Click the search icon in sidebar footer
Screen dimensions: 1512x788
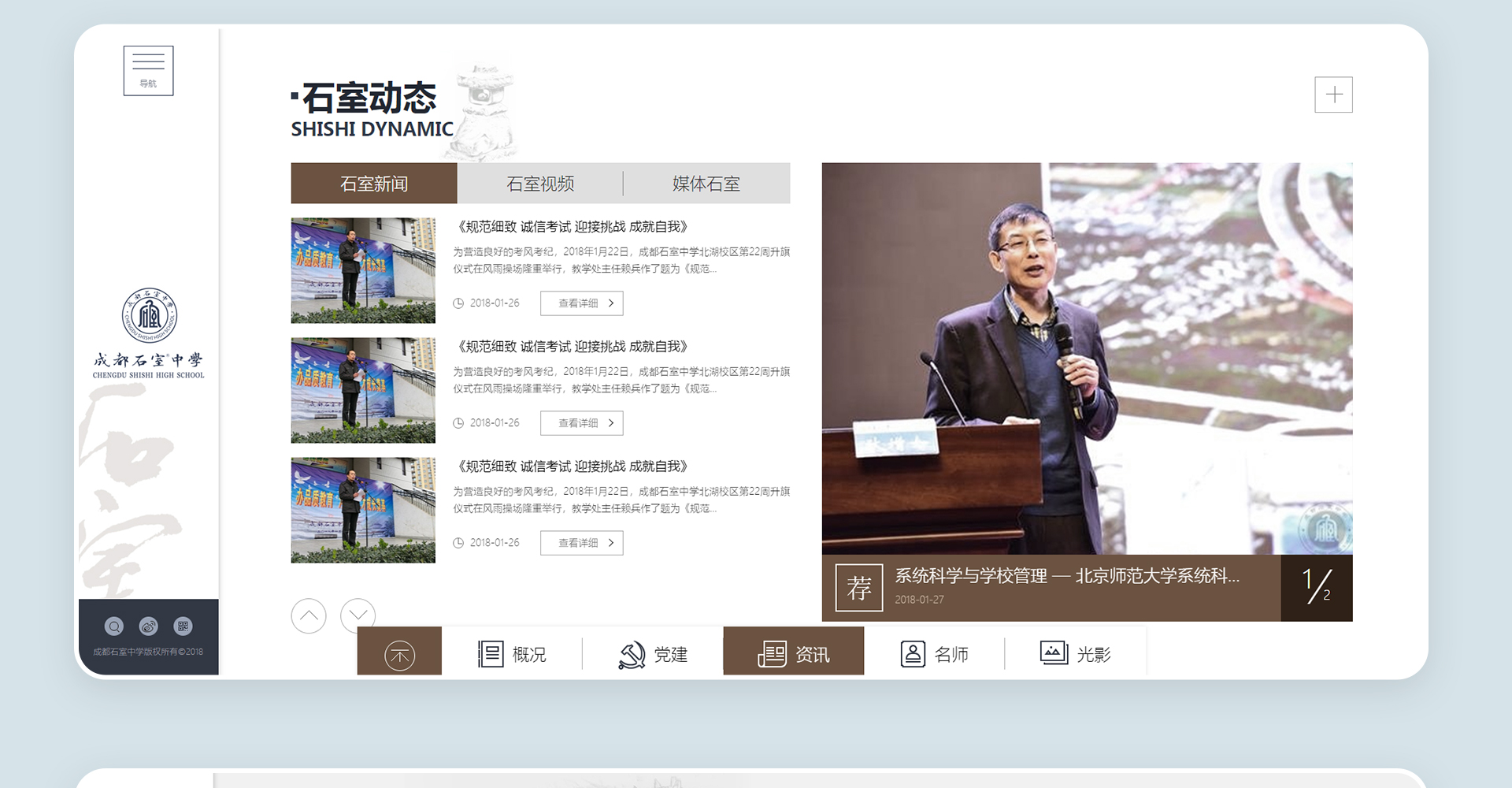(114, 626)
